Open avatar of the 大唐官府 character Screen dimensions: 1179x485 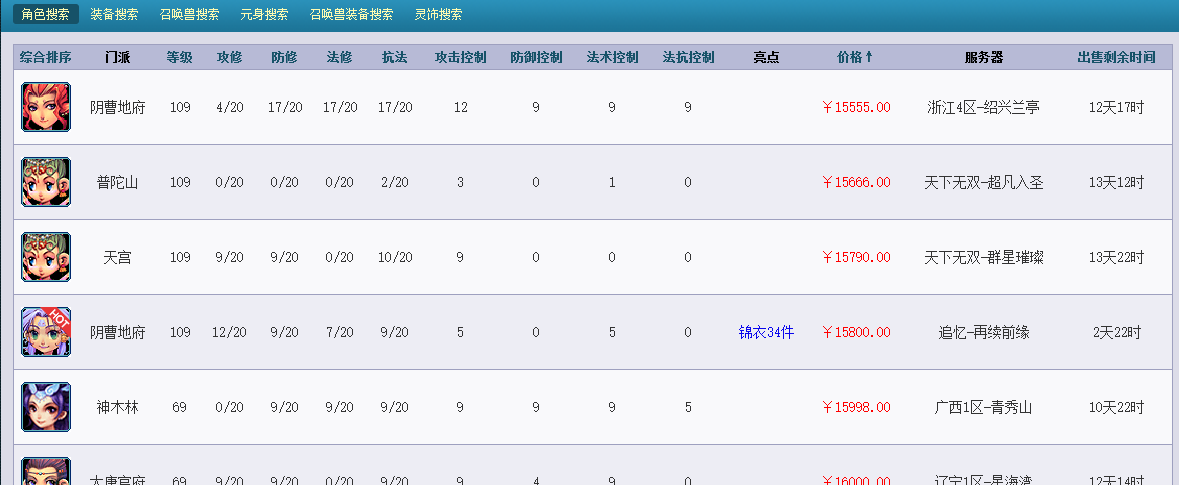46,471
